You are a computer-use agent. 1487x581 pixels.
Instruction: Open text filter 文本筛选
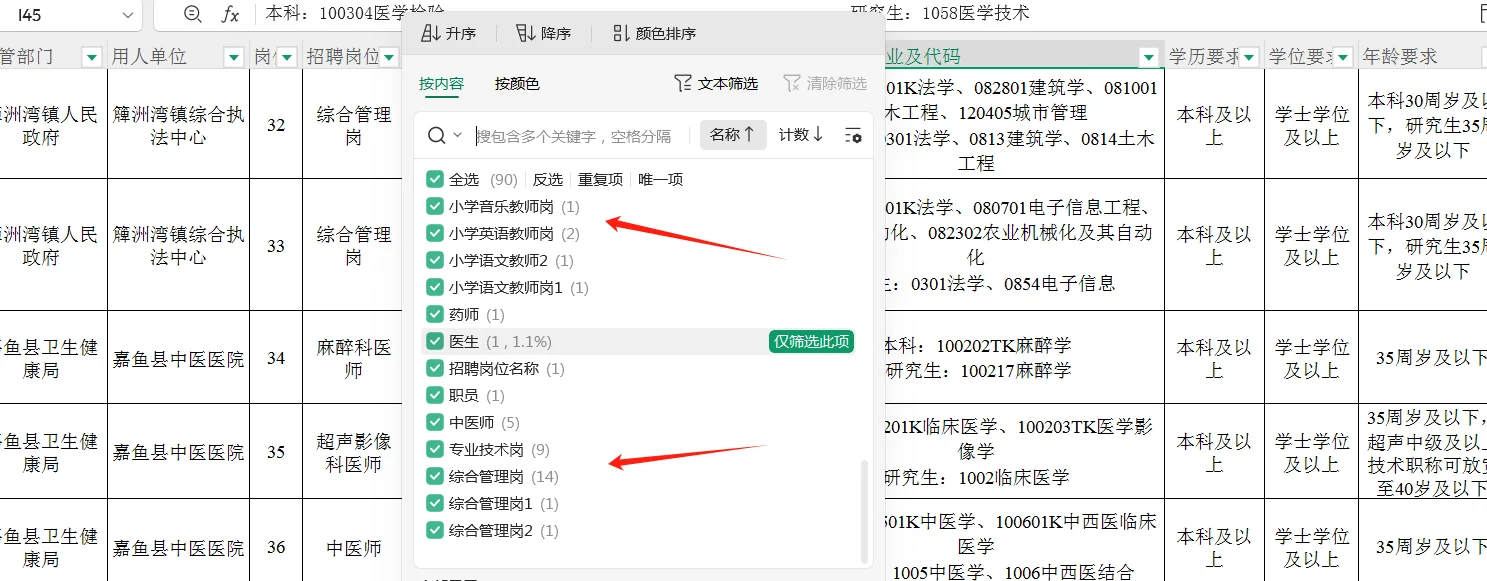pyautogui.click(x=716, y=83)
